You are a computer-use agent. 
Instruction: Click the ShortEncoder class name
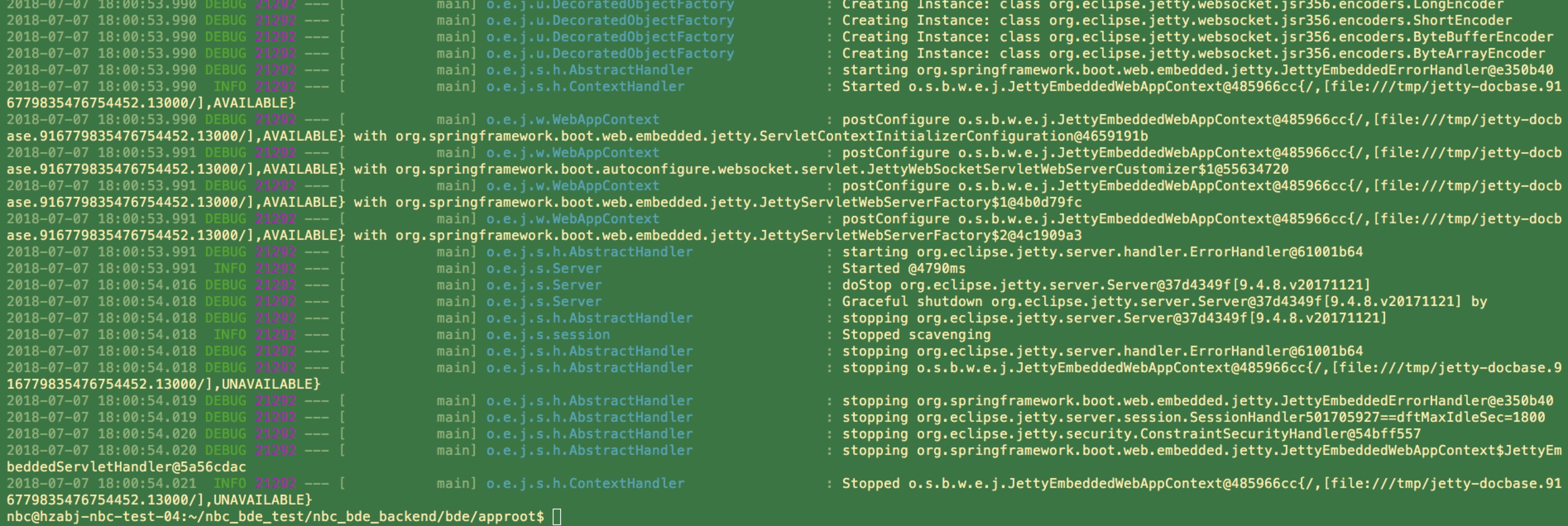(1462, 20)
